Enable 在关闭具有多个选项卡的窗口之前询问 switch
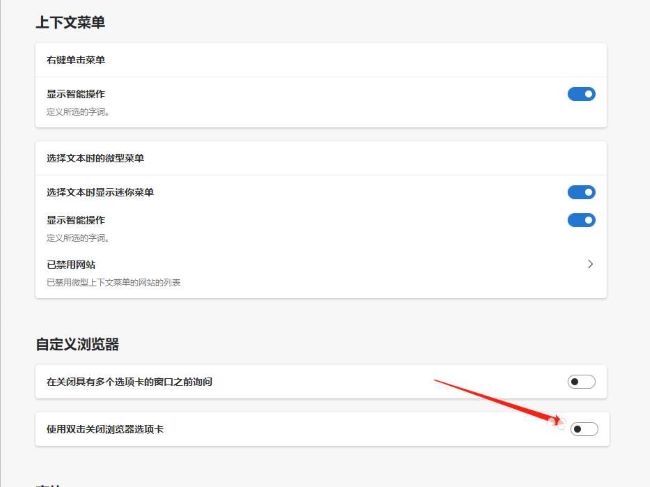The image size is (650, 487). pyautogui.click(x=581, y=382)
